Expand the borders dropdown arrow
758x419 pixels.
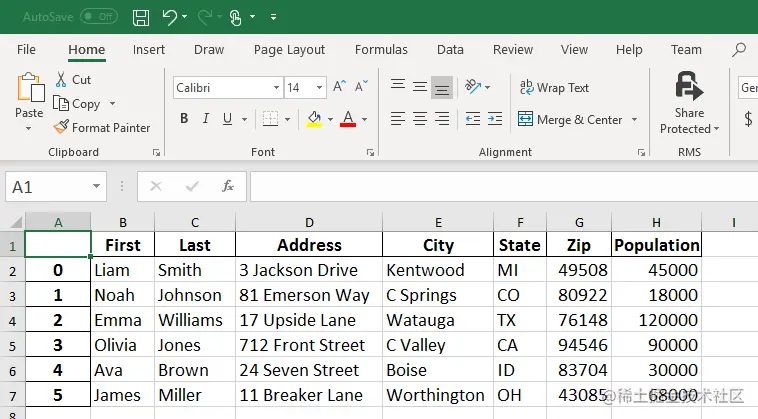tap(287, 119)
